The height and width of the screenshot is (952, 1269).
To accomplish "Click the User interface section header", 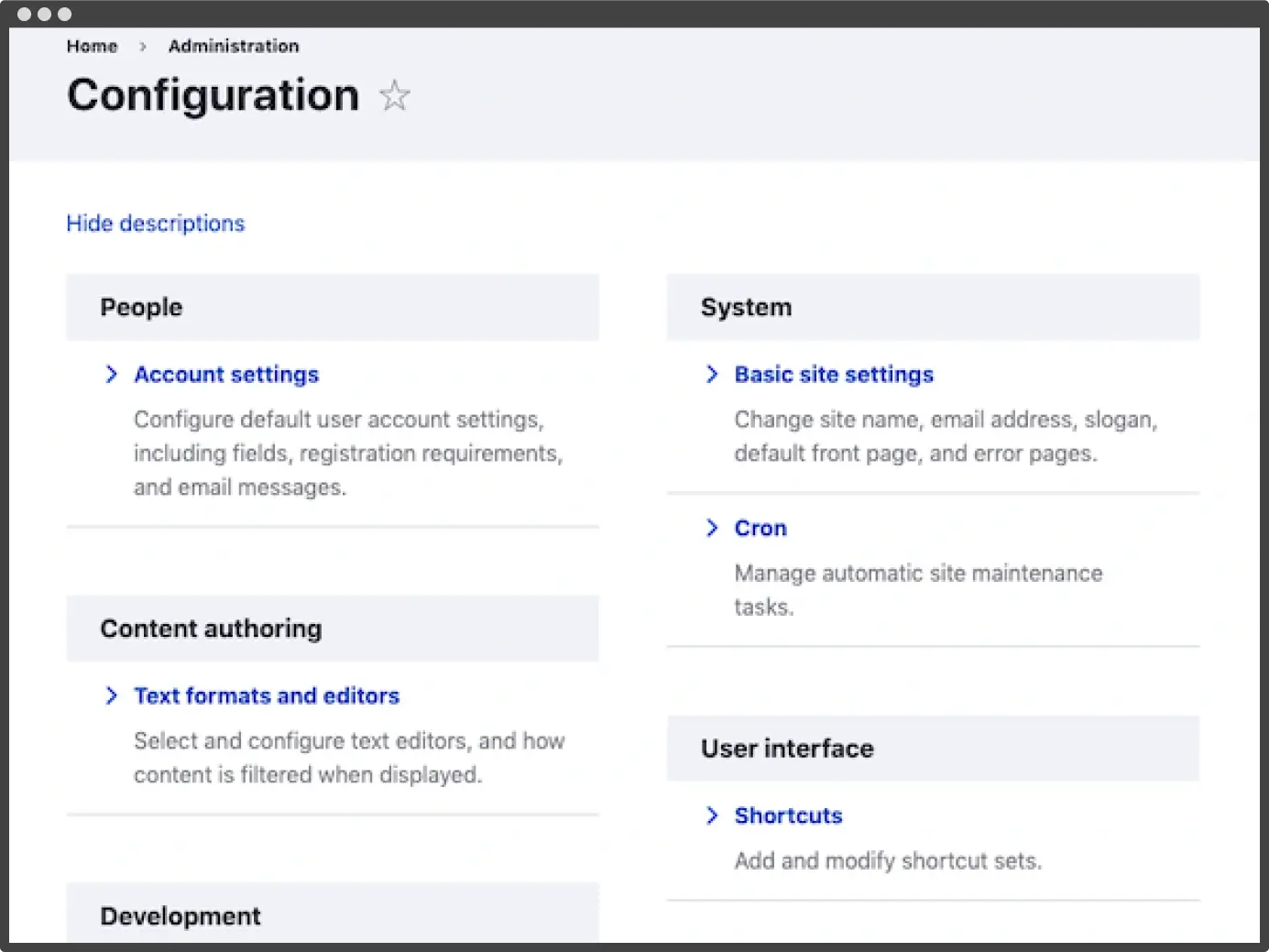I will (786, 749).
